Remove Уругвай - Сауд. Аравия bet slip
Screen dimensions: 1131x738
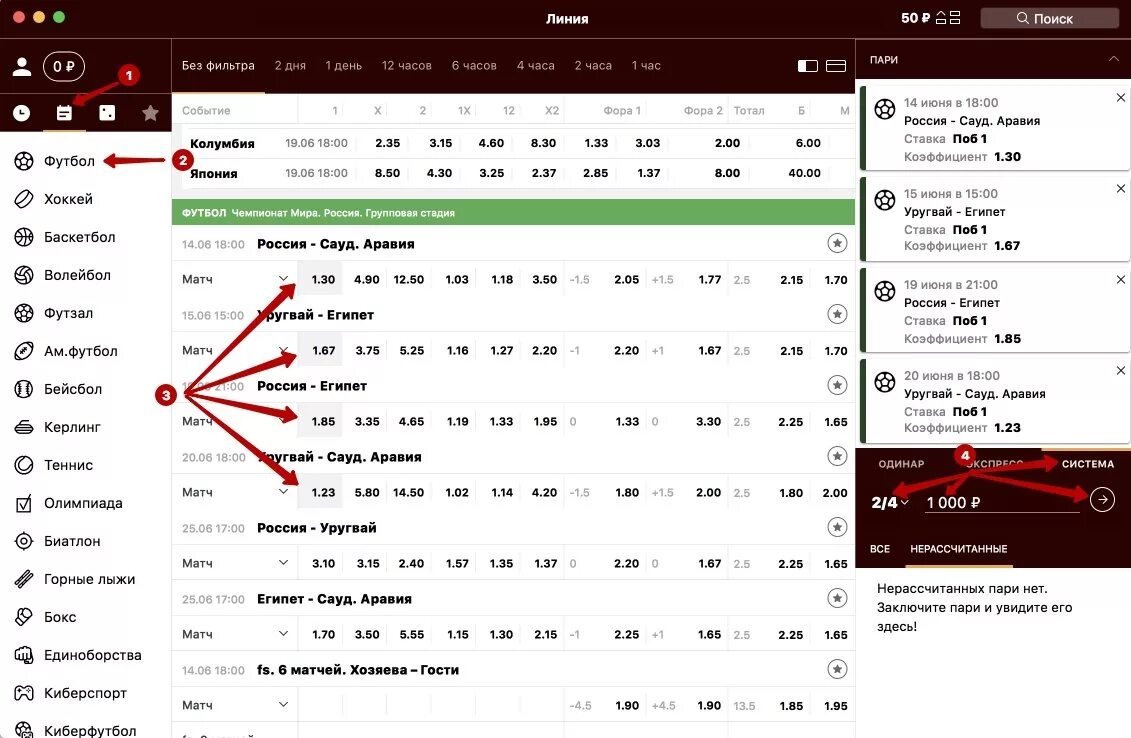tap(1120, 370)
